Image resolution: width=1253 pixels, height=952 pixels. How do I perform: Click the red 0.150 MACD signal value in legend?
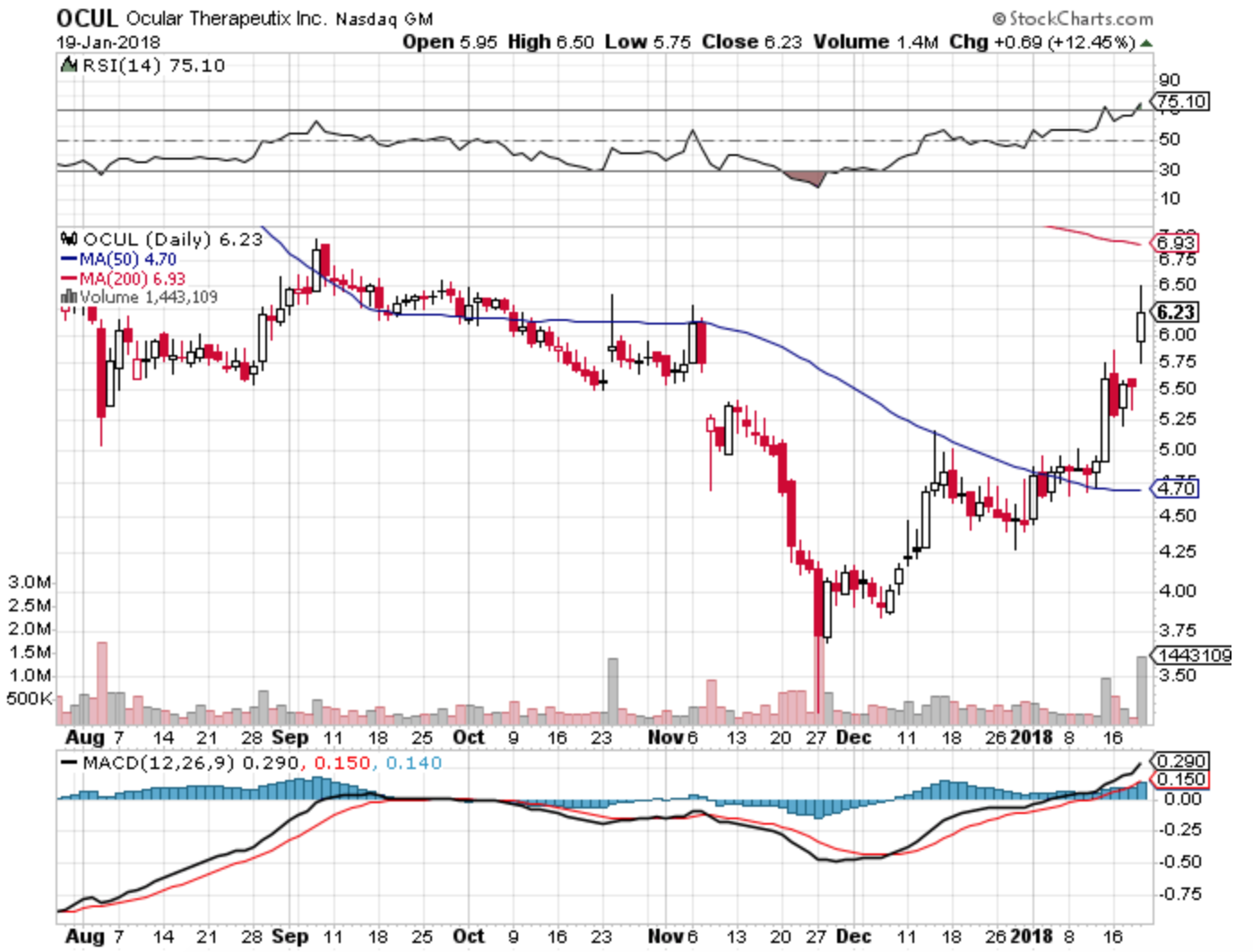(341, 763)
